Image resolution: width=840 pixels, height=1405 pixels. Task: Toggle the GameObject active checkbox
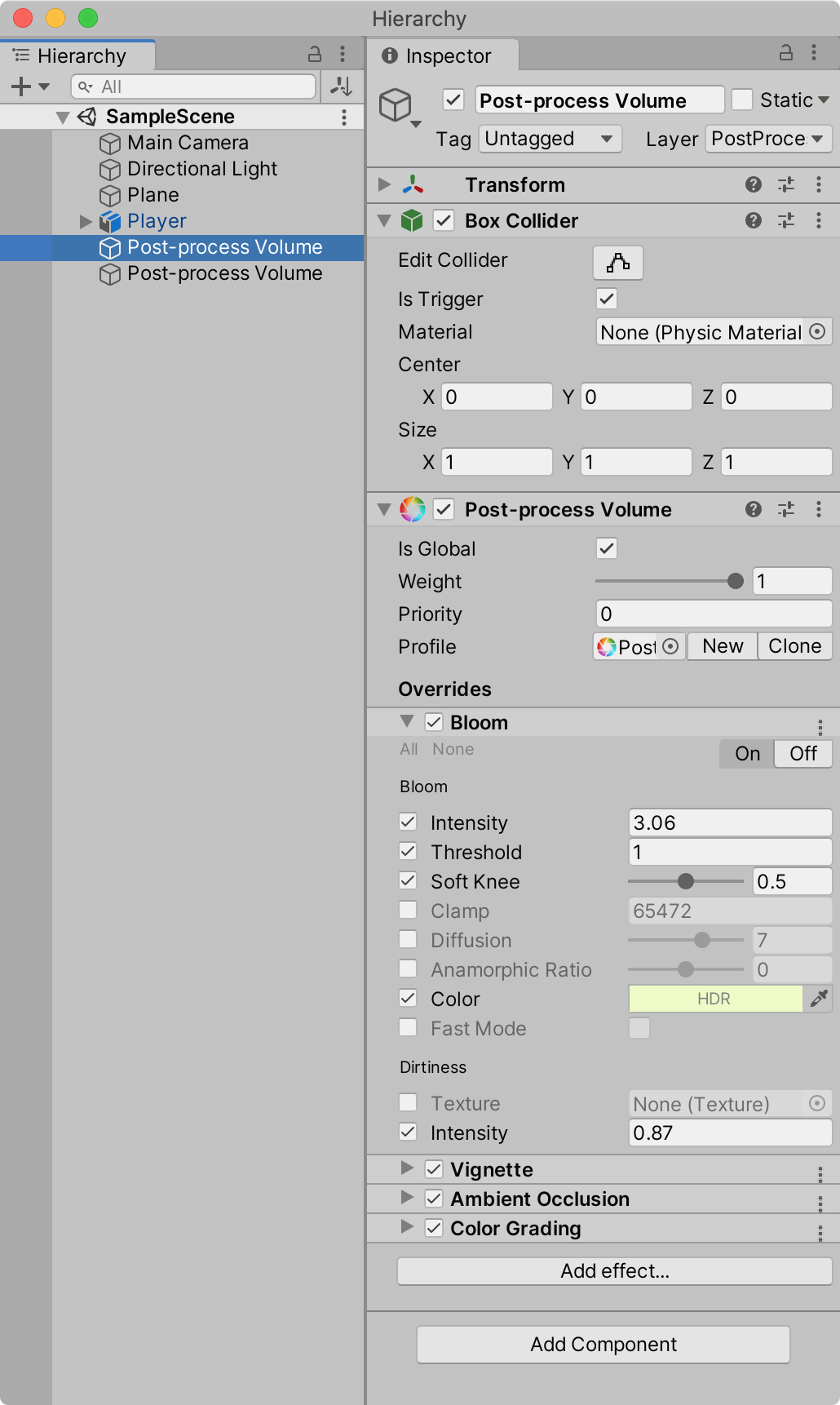tap(453, 100)
